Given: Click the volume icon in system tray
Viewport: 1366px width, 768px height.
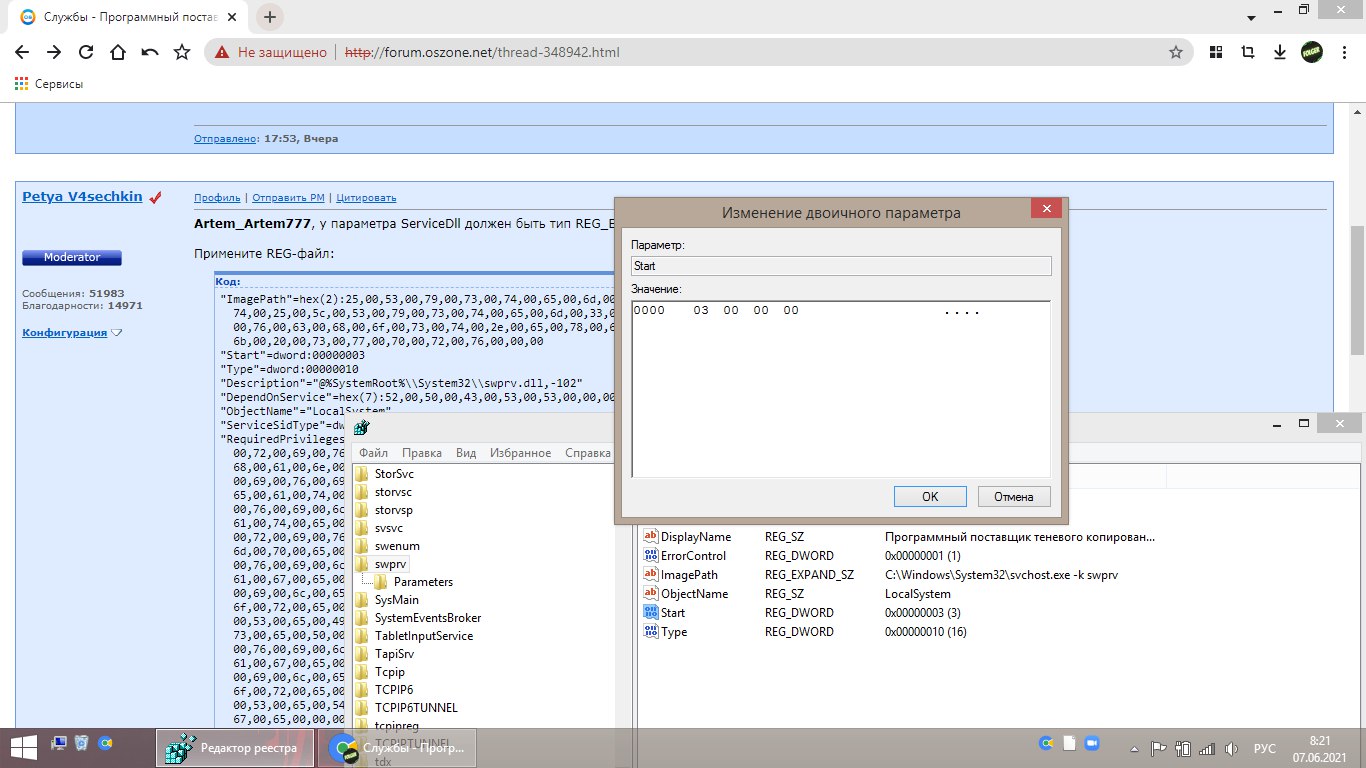Looking at the screenshot, I should tap(1229, 748).
